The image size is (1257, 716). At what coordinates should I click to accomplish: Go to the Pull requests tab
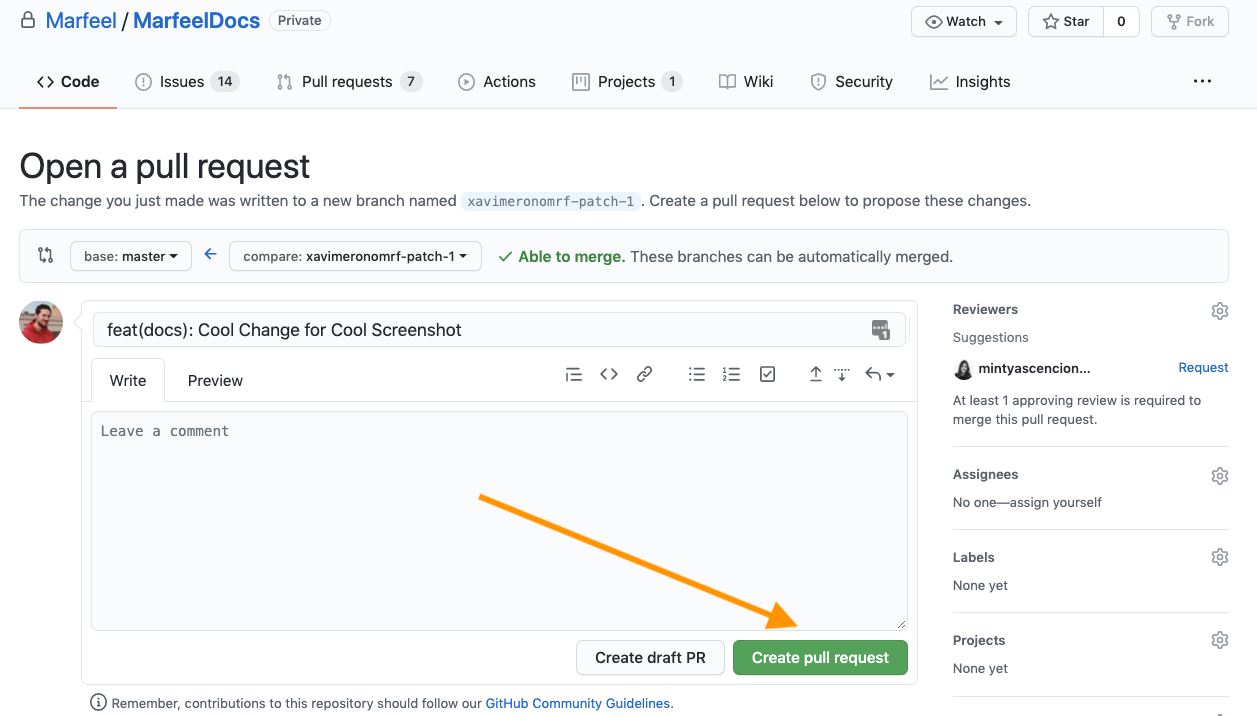point(349,82)
